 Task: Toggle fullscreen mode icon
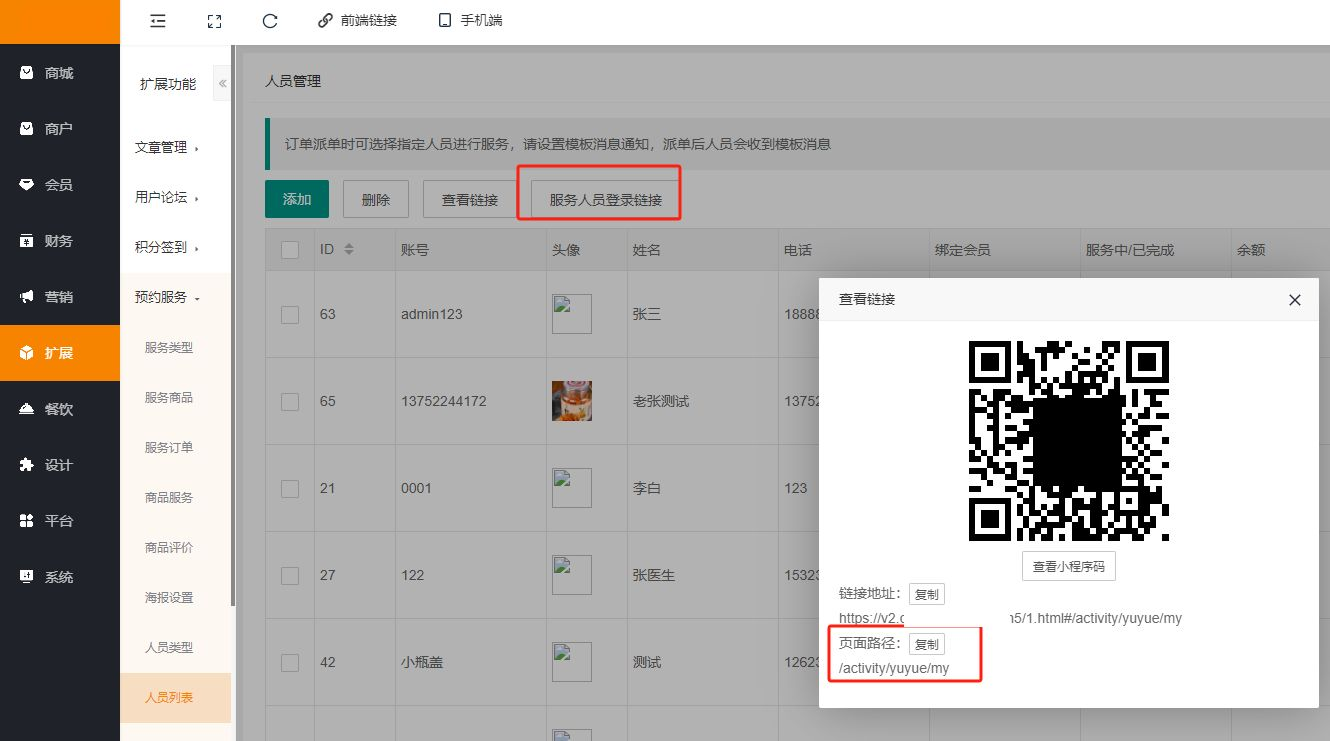pyautogui.click(x=213, y=21)
